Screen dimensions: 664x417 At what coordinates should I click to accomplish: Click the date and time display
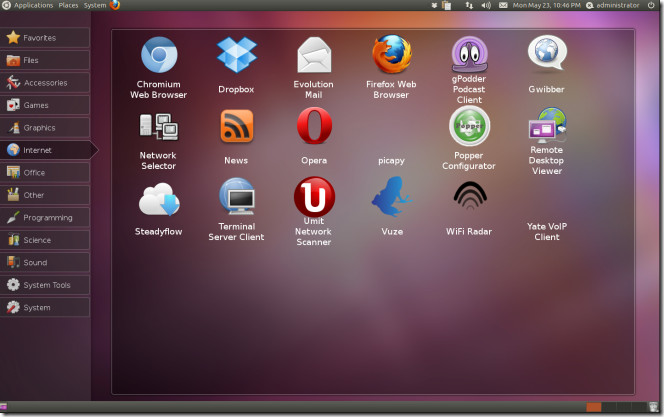(546, 5)
